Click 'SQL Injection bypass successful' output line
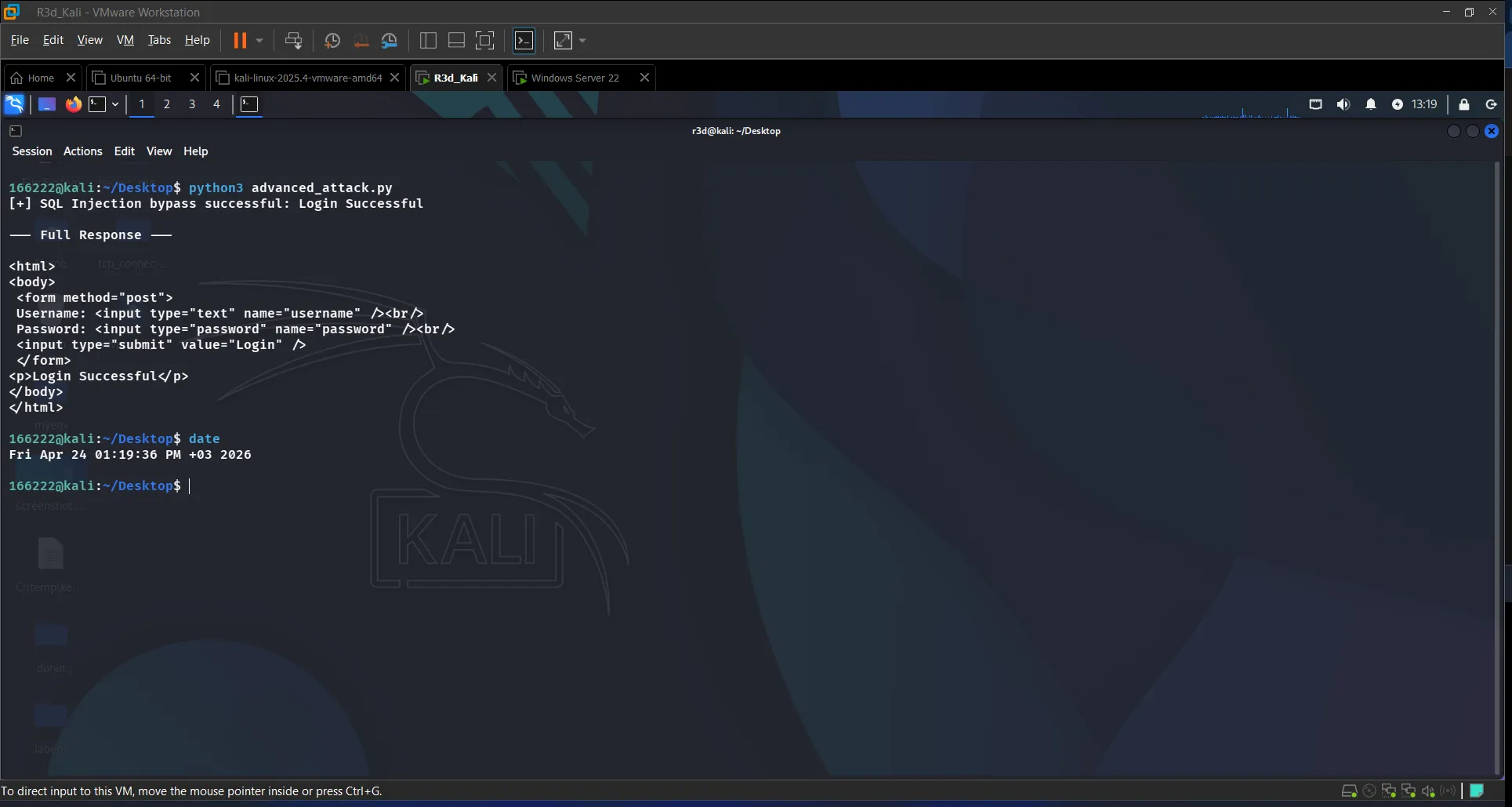The width and height of the screenshot is (1512, 807). (216, 204)
